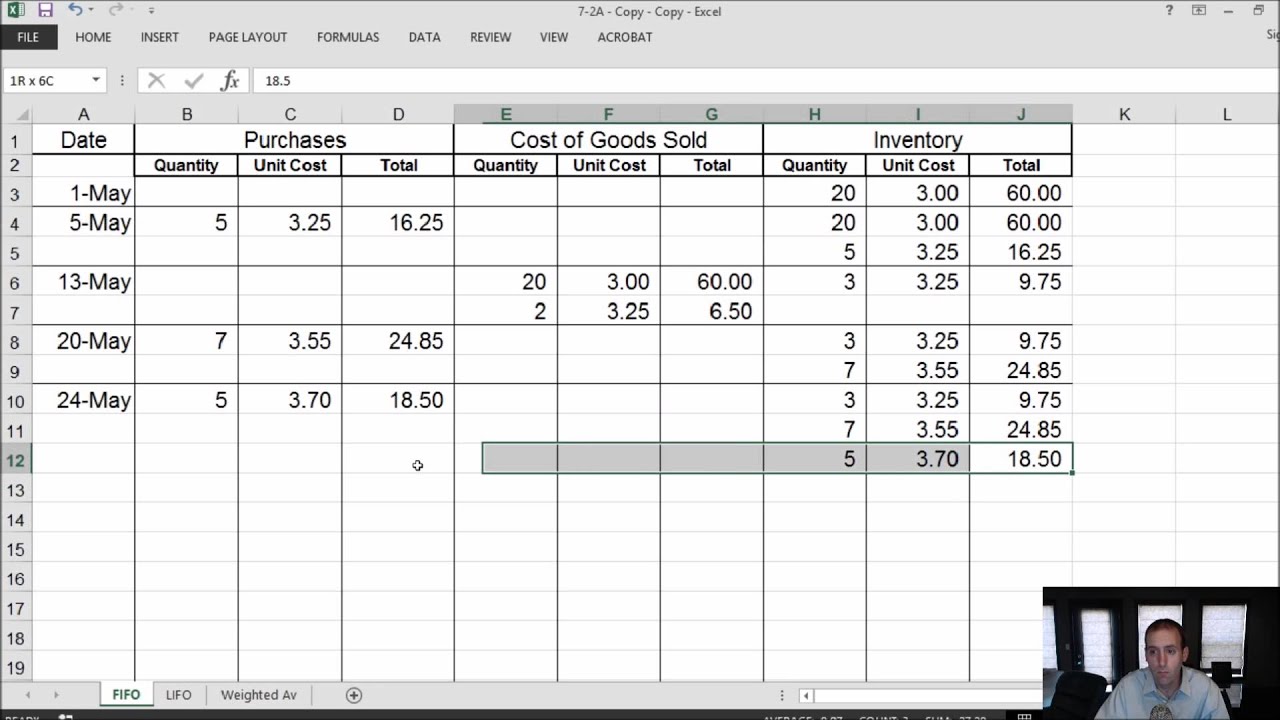Screen dimensions: 1280x720
Task: Select row 12 header
Action: (x=16, y=460)
